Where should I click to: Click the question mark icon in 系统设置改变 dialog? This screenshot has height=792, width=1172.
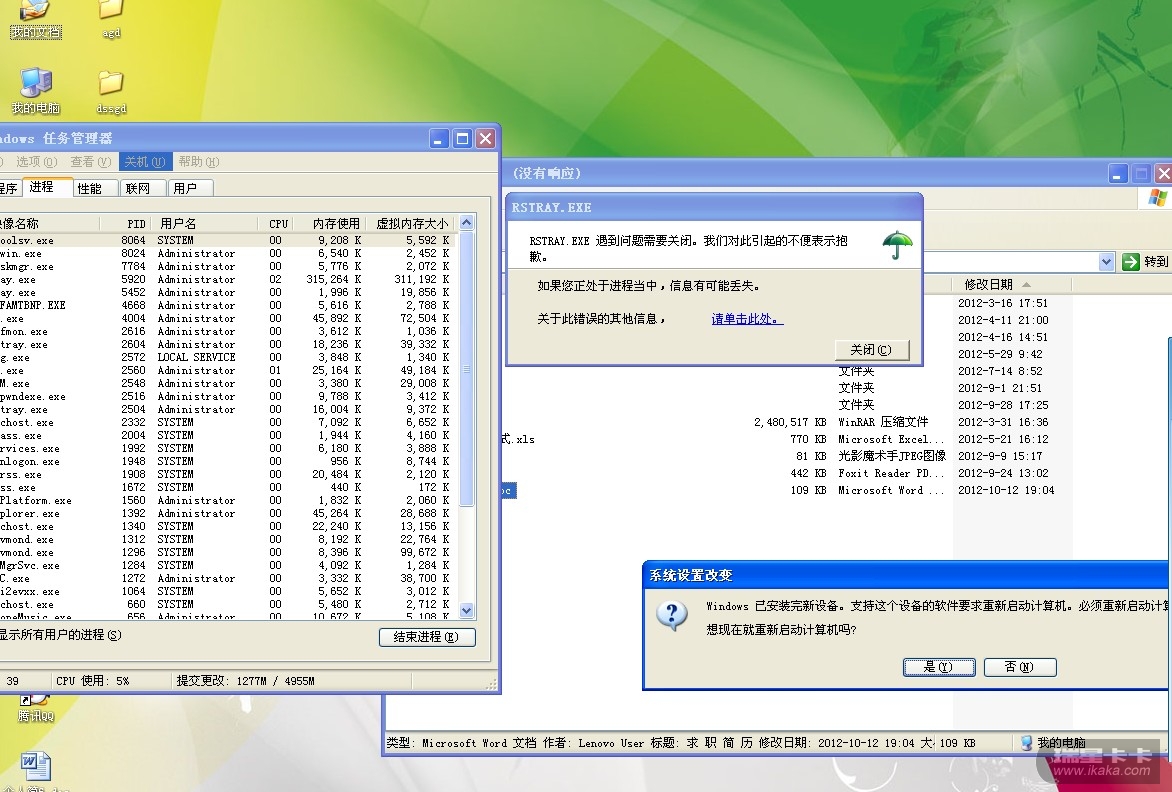[672, 614]
